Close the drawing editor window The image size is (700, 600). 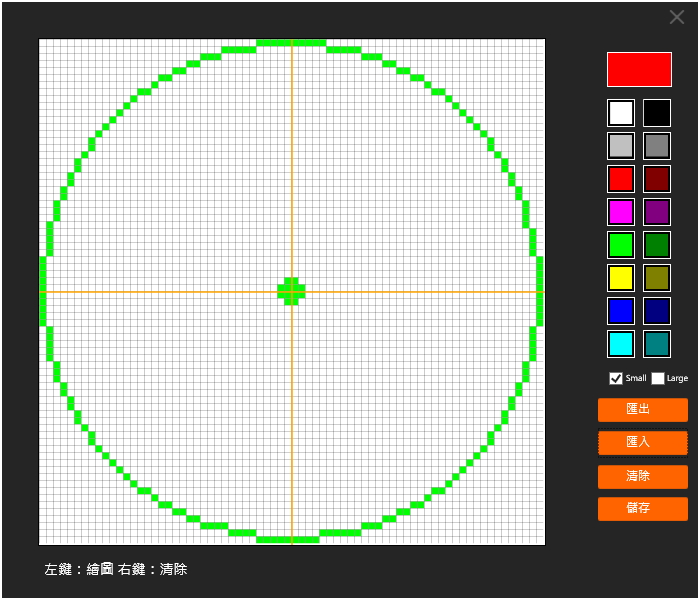(677, 17)
